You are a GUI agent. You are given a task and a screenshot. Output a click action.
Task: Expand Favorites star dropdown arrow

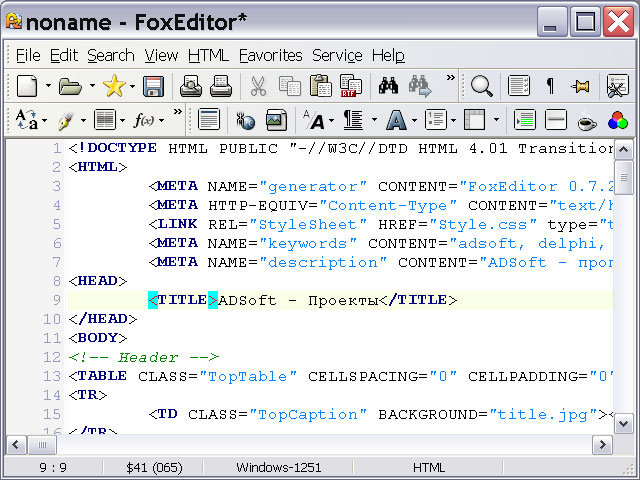click(132, 86)
